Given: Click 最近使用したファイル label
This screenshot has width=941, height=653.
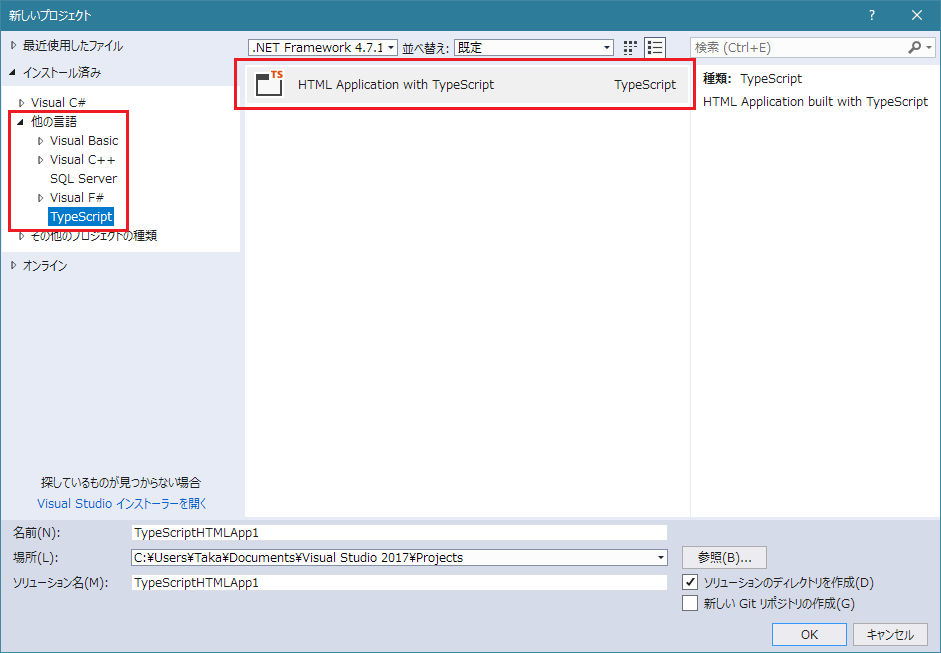Looking at the screenshot, I should click(x=73, y=46).
